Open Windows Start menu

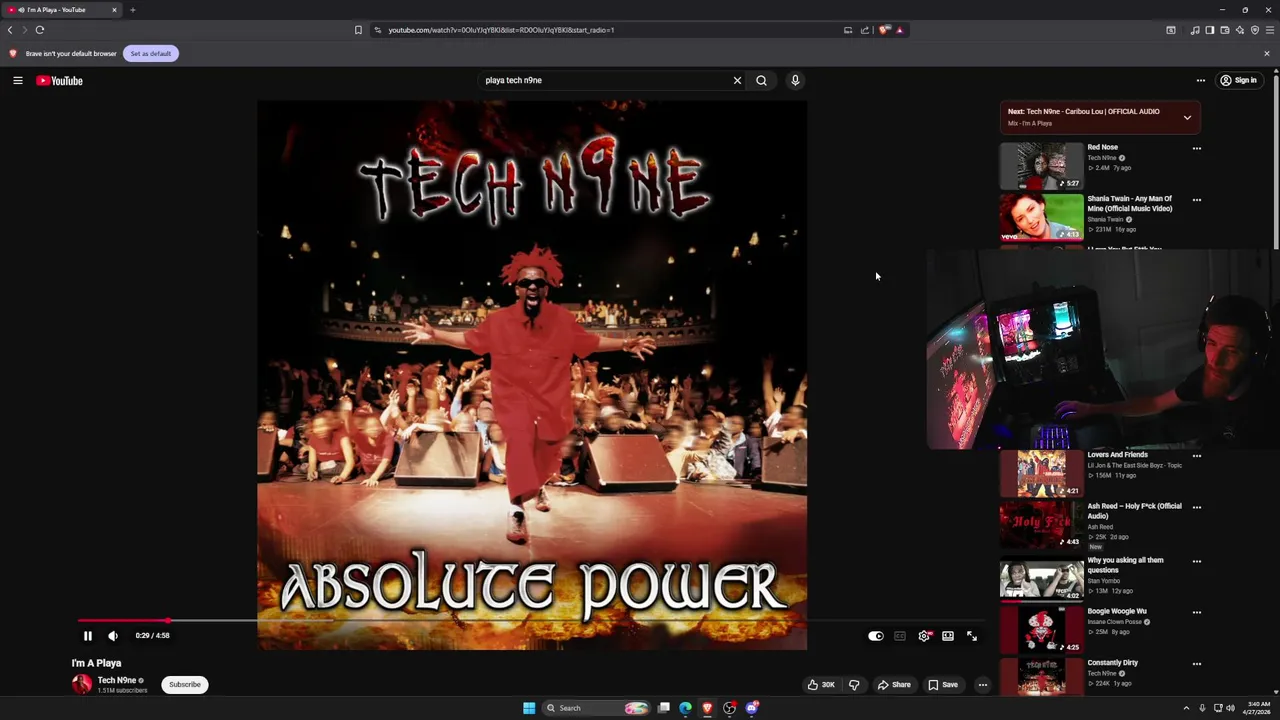tap(529, 708)
